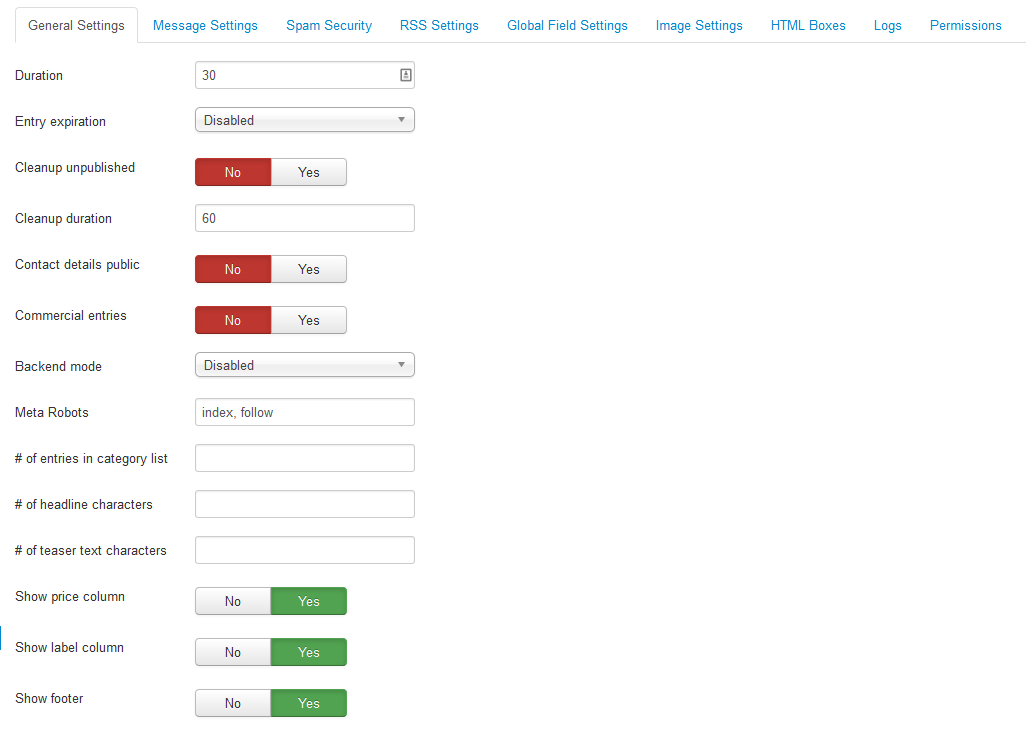Click the icon inside the Duration field
Screen dimensions: 1026x745
405,75
